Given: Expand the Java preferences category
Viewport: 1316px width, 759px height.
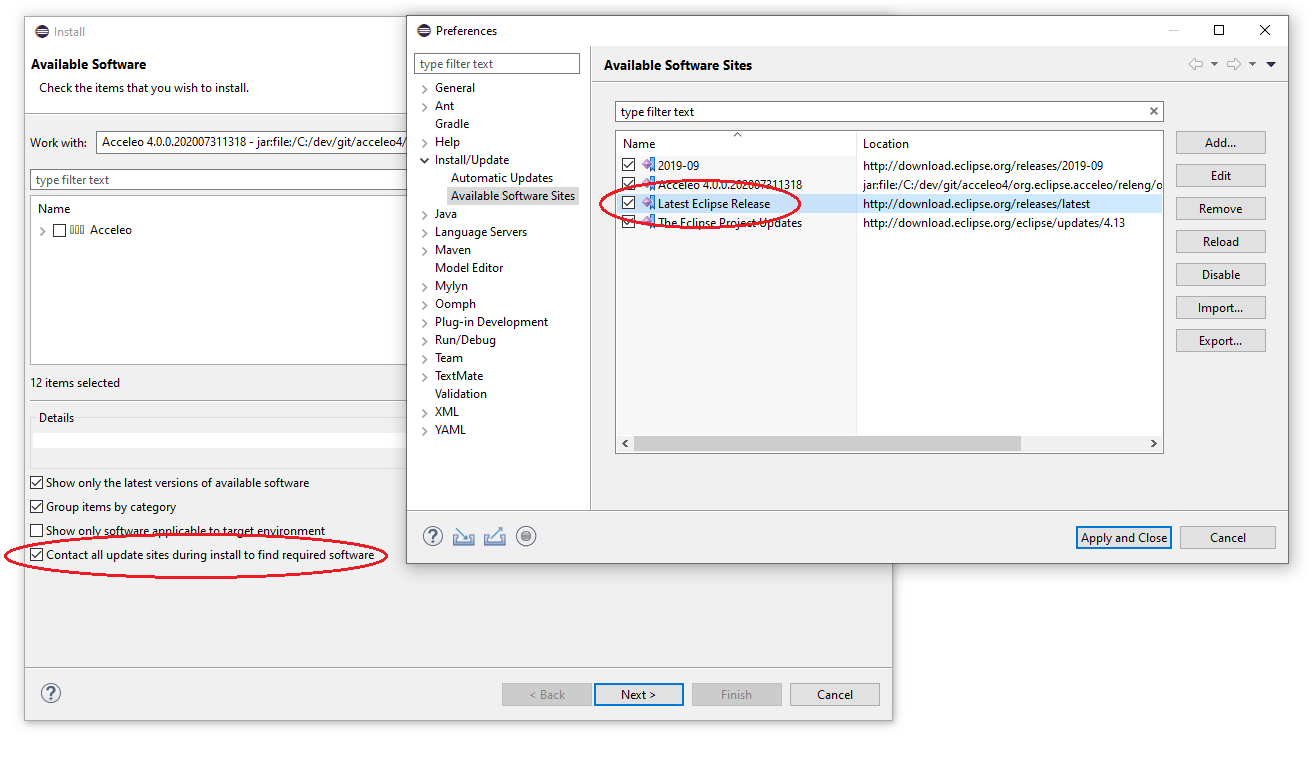Looking at the screenshot, I should [x=424, y=214].
